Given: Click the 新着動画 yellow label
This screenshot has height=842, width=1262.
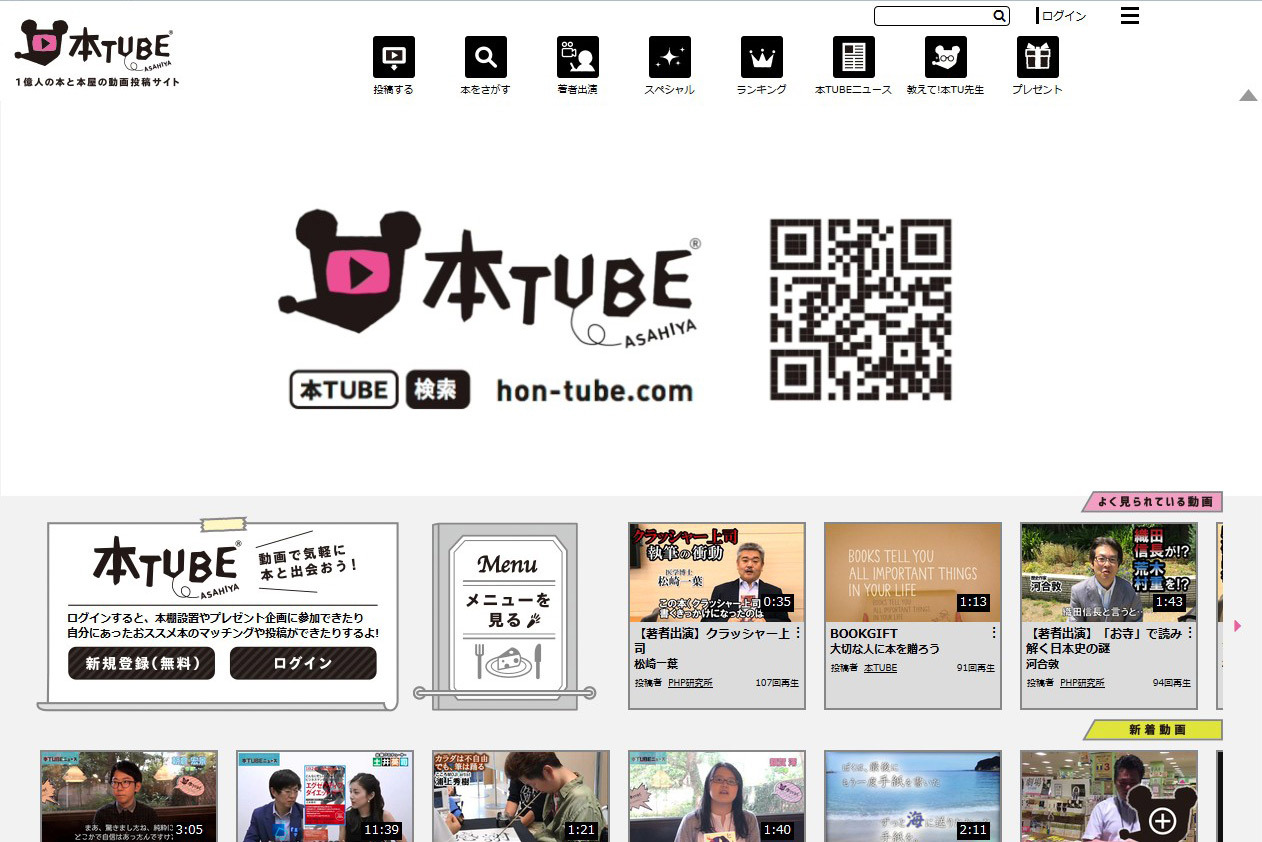Looking at the screenshot, I should [x=1153, y=730].
